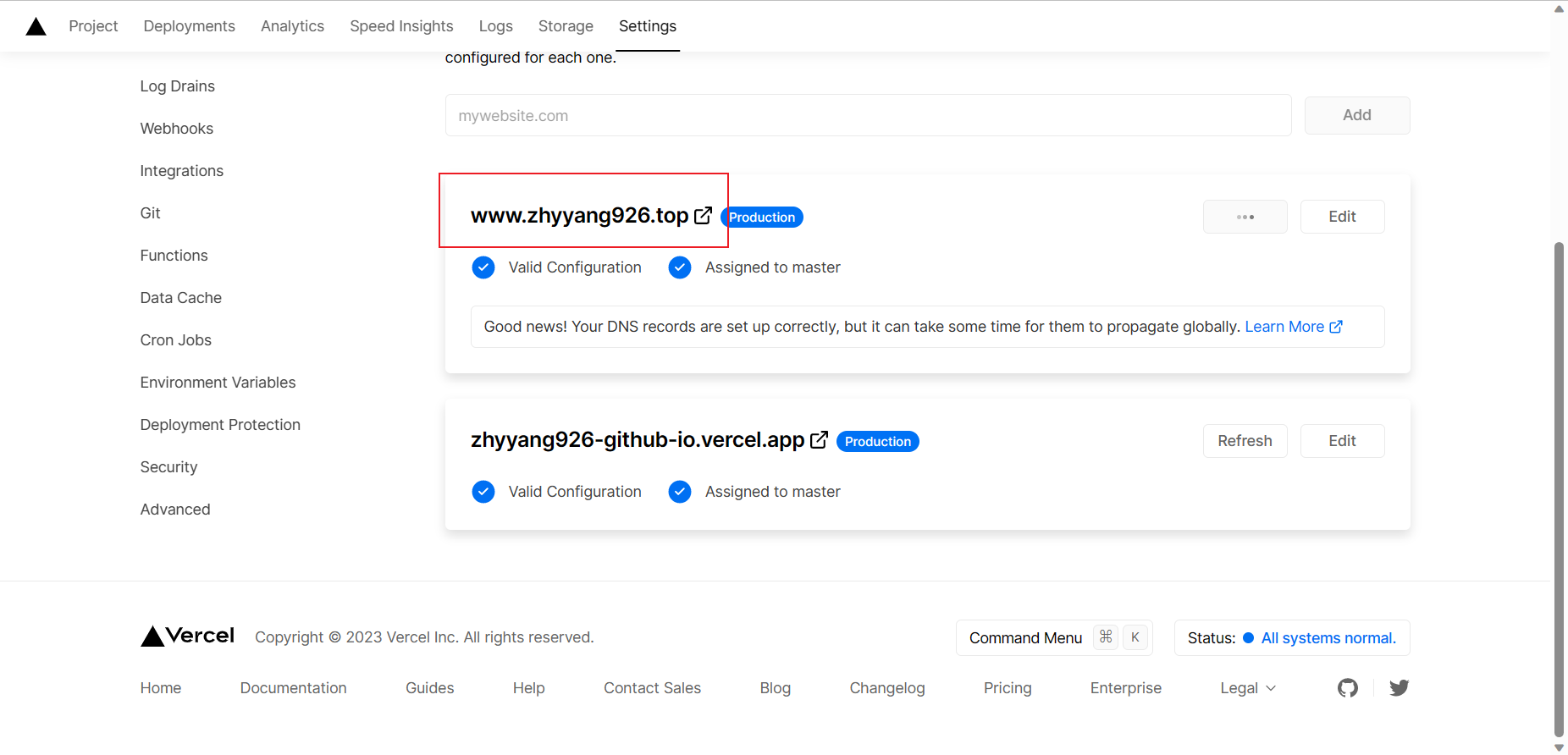Viewport: 1568px width, 755px height.
Task: Click Valid Configuration checkmark for www.zhyyang926.top
Action: [x=483, y=267]
